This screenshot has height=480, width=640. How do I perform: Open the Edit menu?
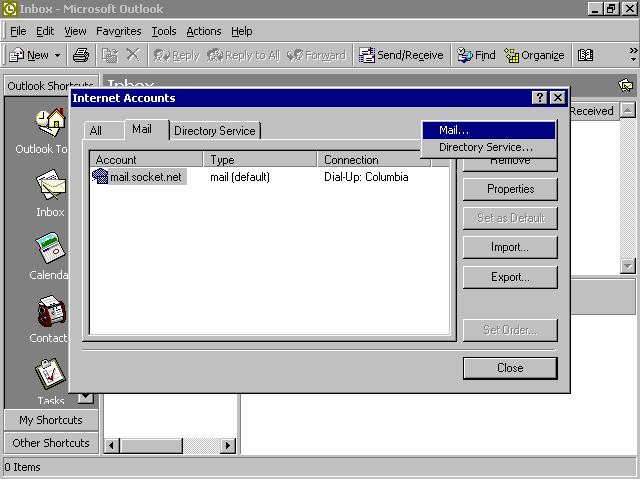(45, 31)
